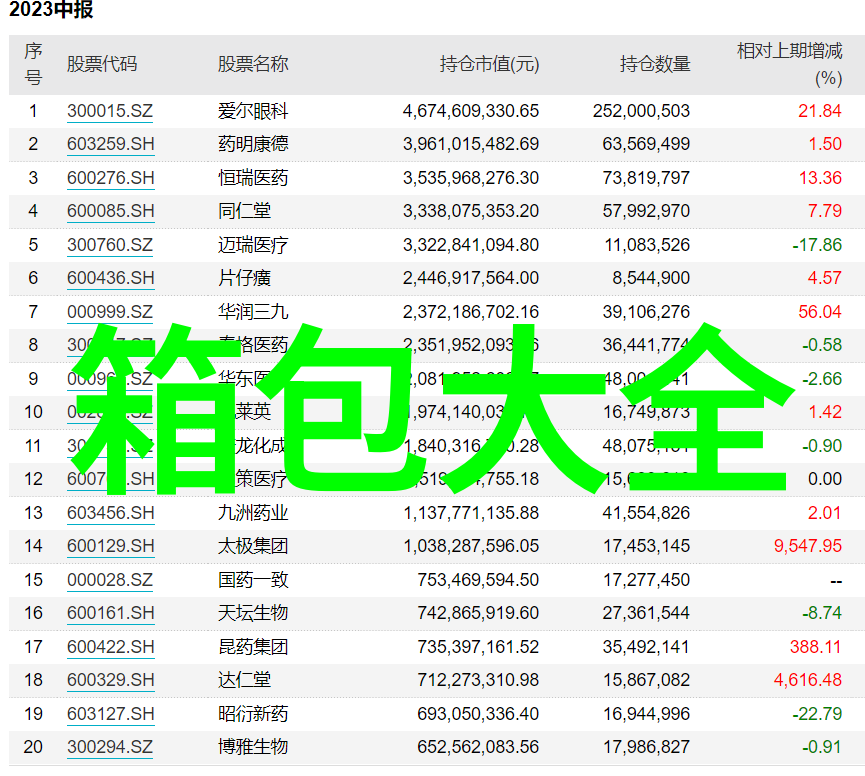Open stock code link 600129.SH
Screen dimensions: 865x776
click(x=110, y=546)
